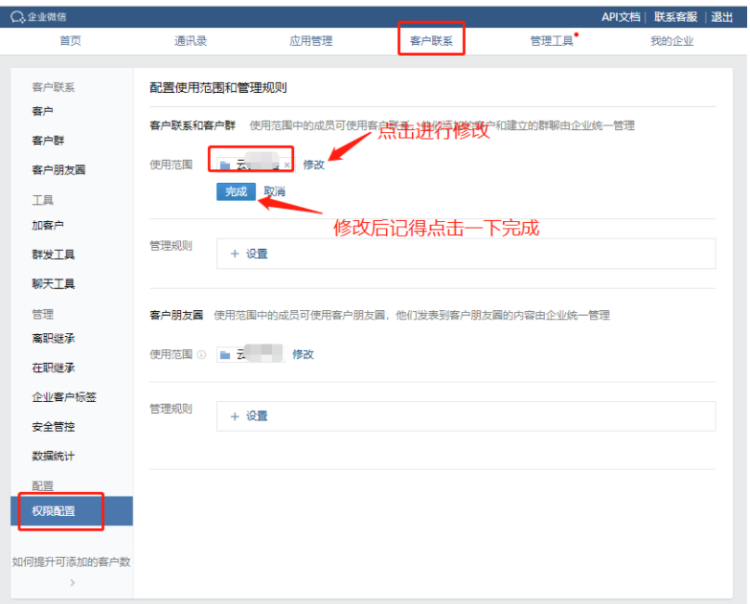Click the plus icon in the second 管理规则 box
Viewport: 750px width, 604px height.
tap(235, 416)
